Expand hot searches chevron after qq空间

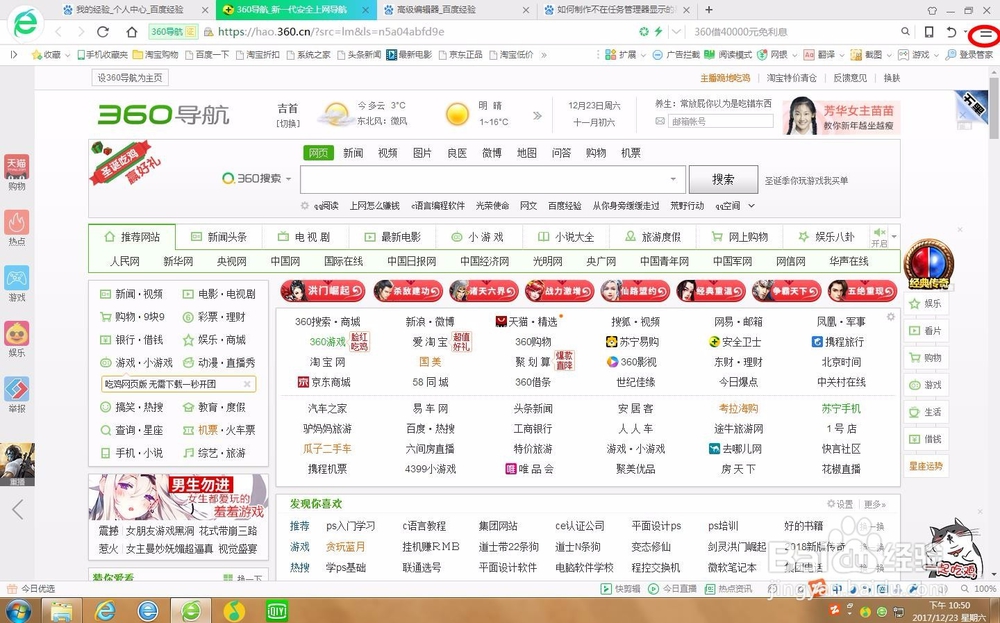pyautogui.click(x=751, y=205)
